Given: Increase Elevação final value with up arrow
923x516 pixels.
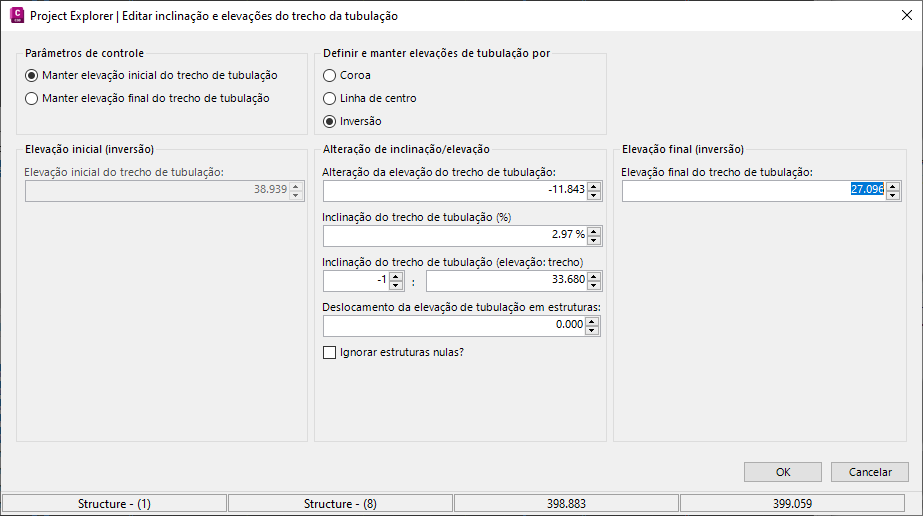Looking at the screenshot, I should point(893,186).
